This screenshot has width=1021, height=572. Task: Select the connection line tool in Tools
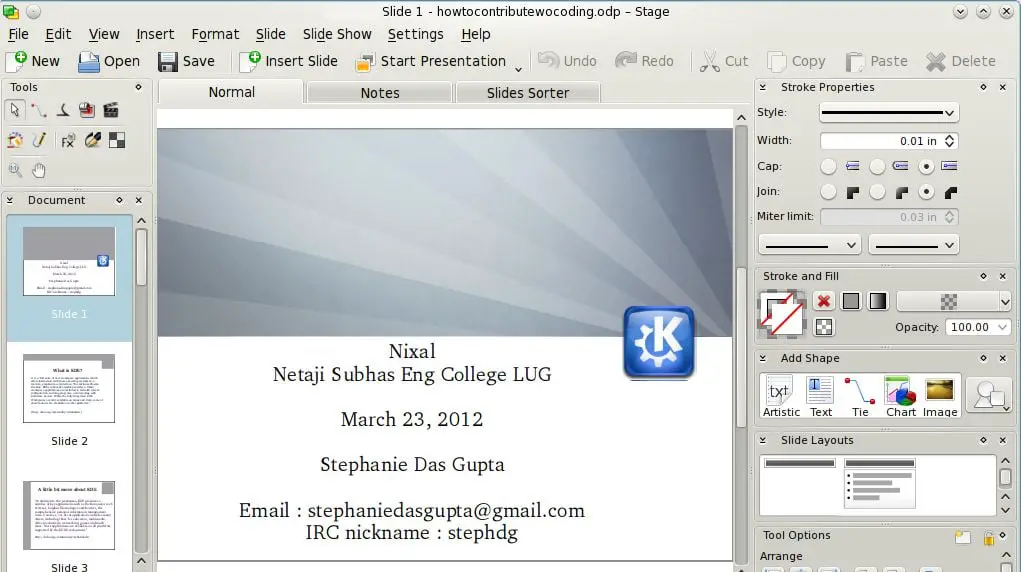(39, 110)
